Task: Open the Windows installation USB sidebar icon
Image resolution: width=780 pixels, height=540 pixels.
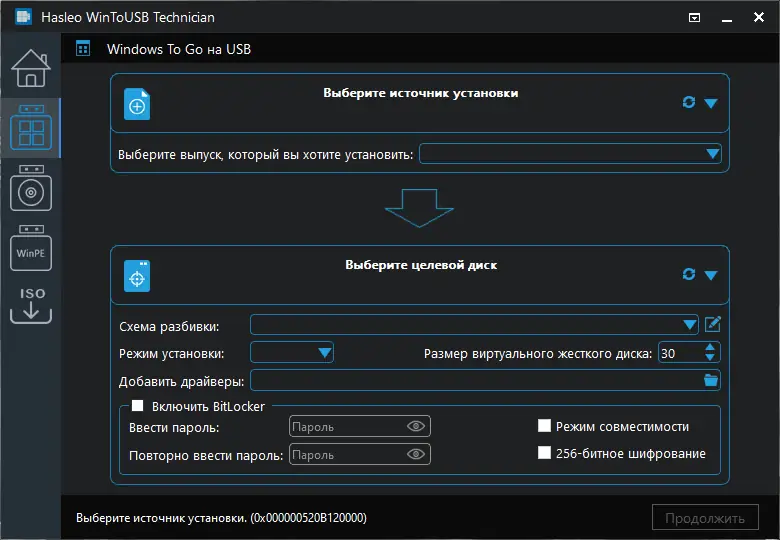Action: pos(30,190)
